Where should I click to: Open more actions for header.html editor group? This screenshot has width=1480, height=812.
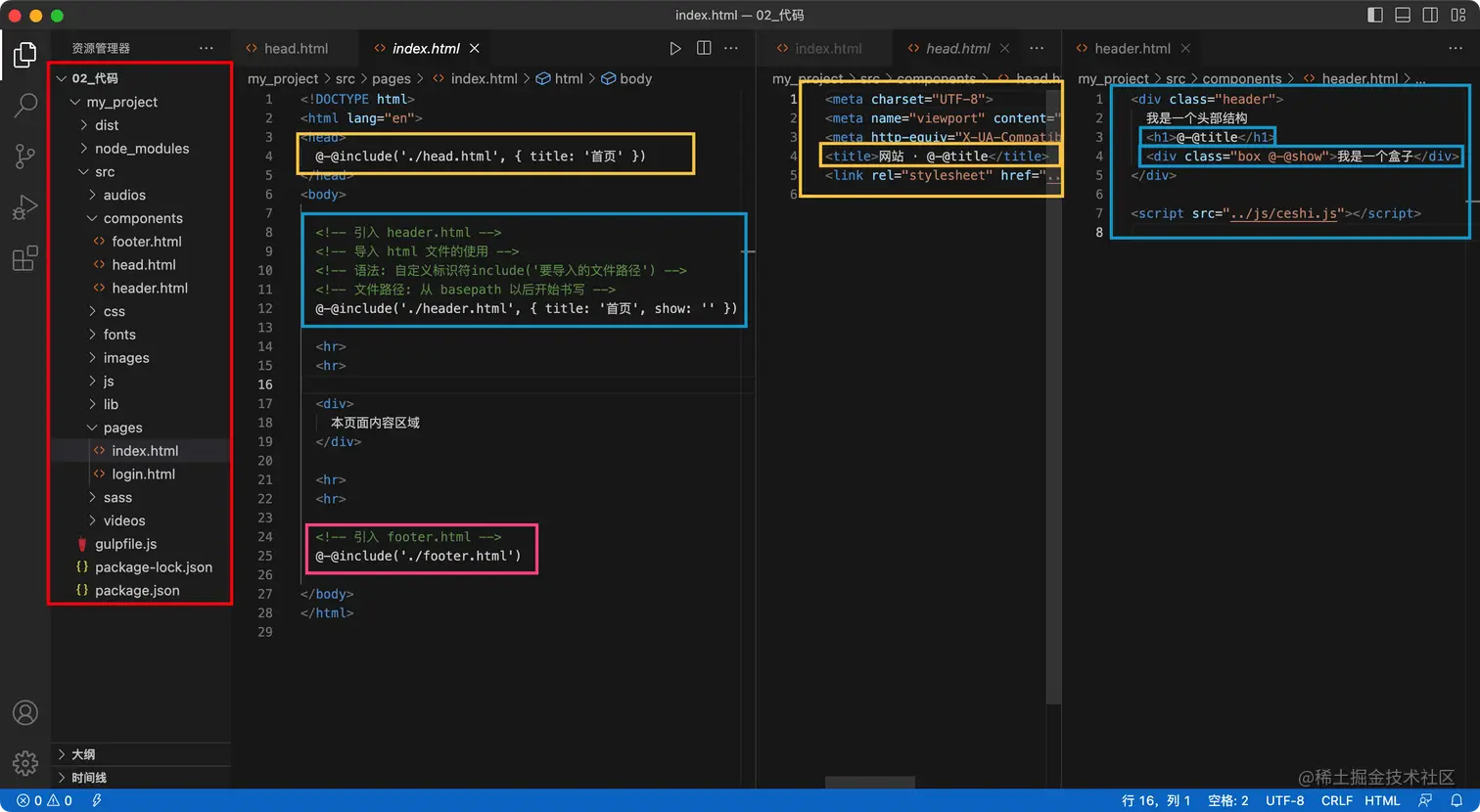click(x=1456, y=48)
